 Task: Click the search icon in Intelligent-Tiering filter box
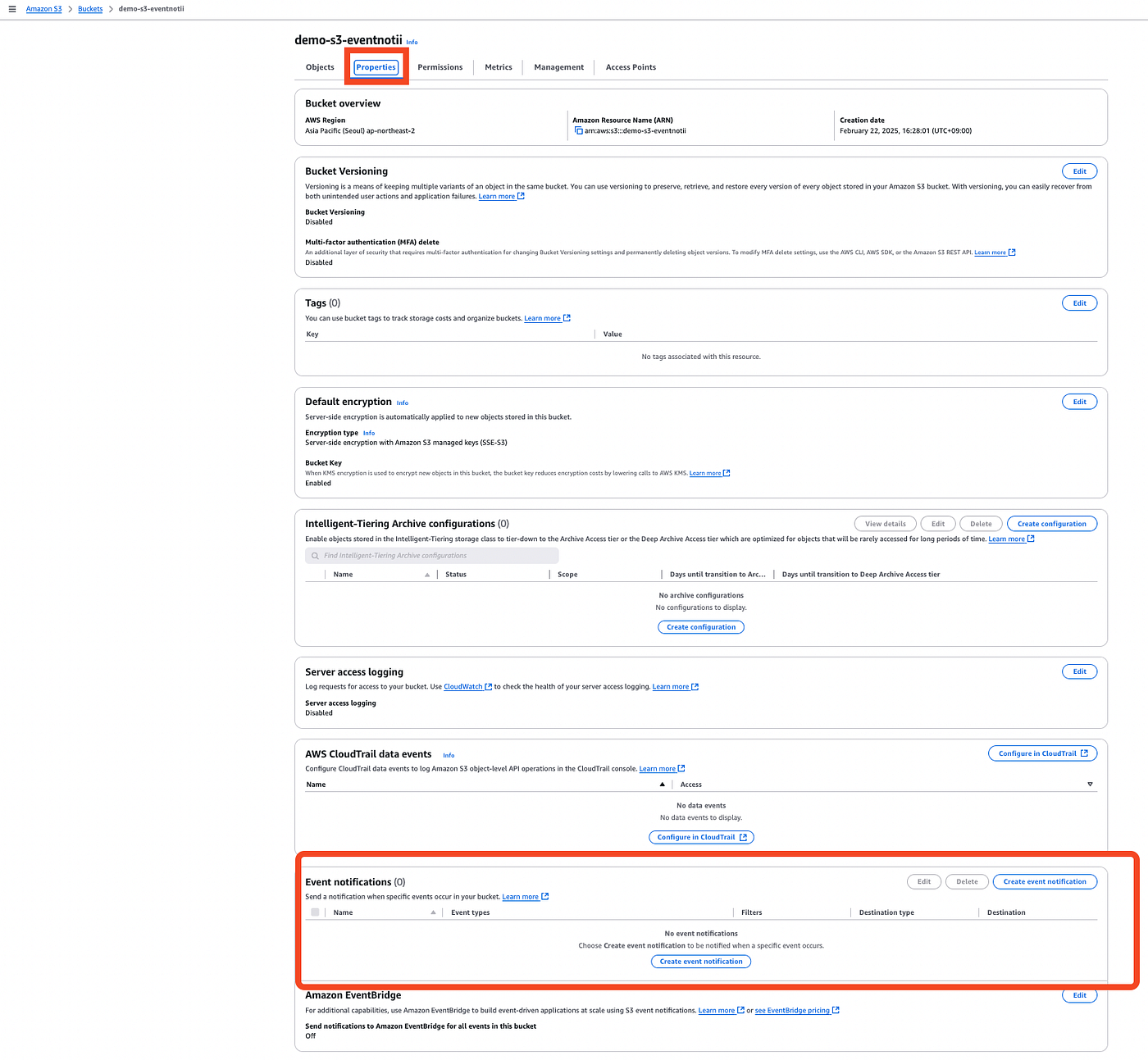[x=315, y=556]
